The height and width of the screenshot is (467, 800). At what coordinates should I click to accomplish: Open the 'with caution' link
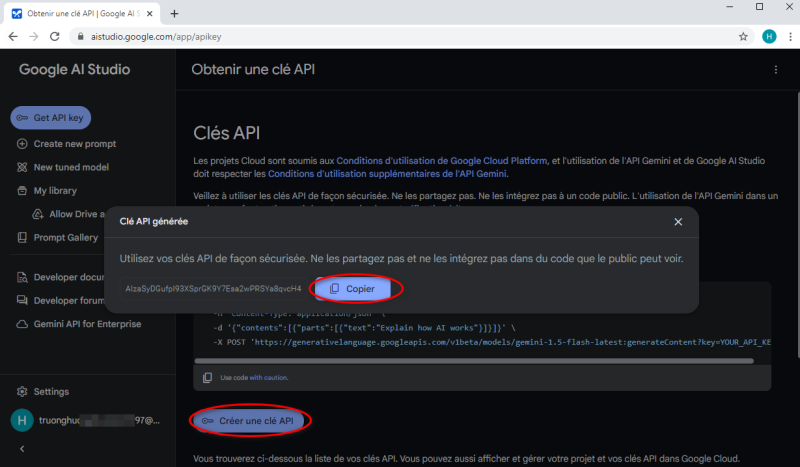pyautogui.click(x=268, y=378)
